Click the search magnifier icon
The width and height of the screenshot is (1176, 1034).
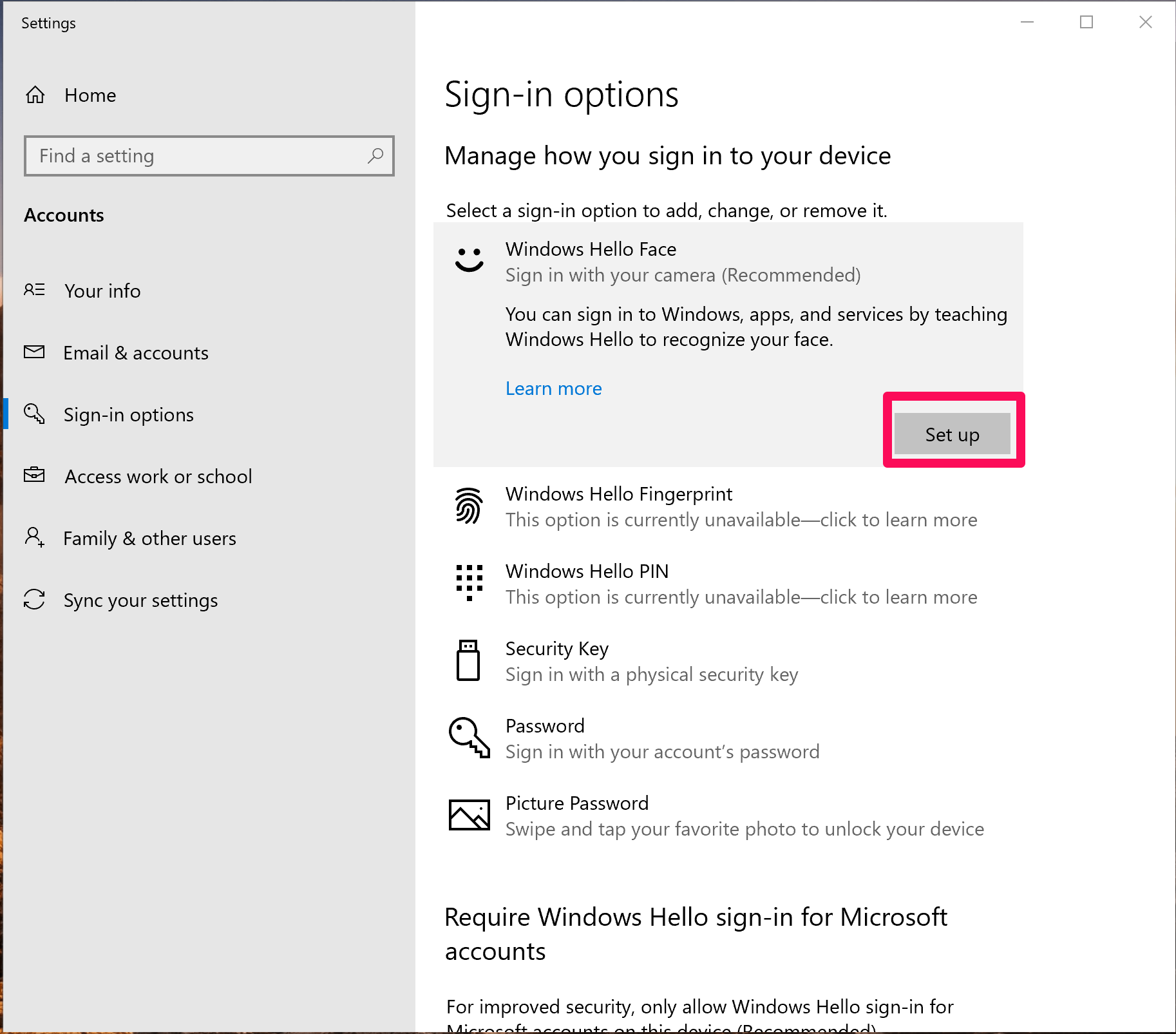[x=375, y=155]
